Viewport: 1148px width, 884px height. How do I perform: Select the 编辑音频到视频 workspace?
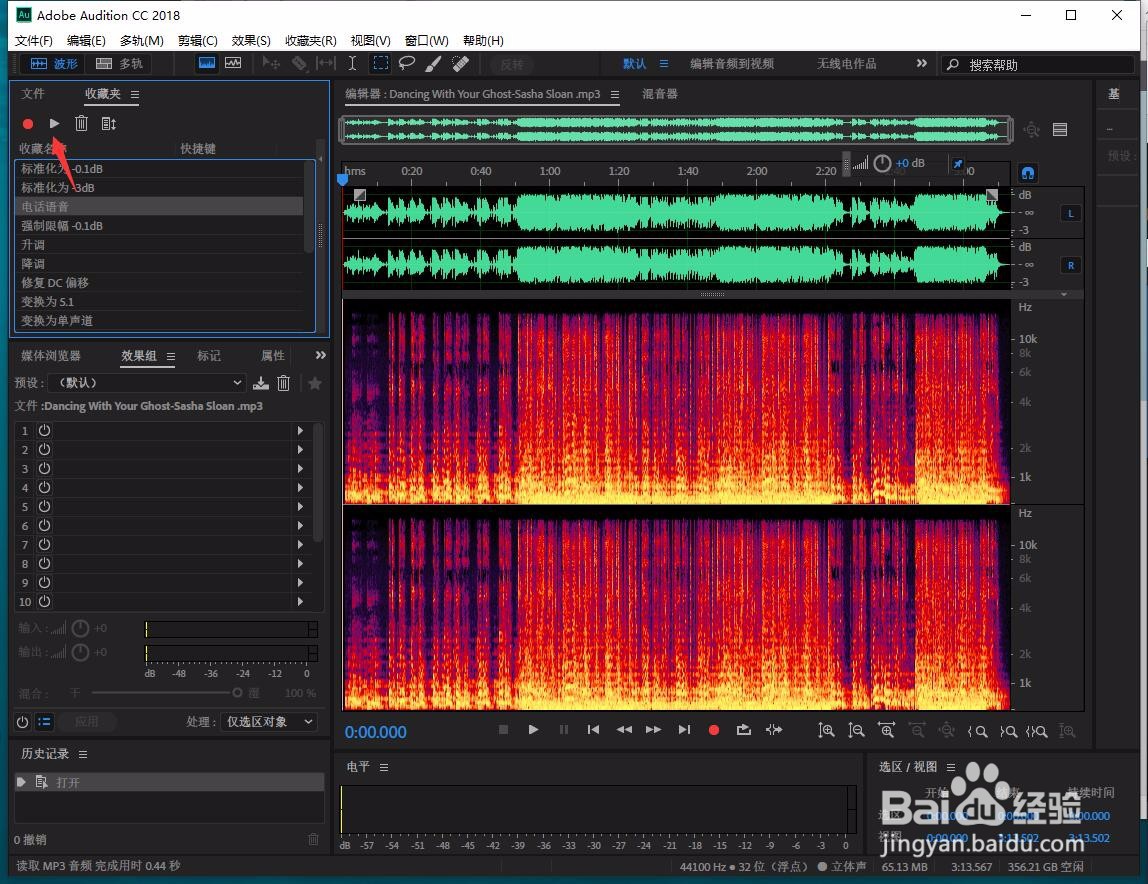[x=731, y=64]
